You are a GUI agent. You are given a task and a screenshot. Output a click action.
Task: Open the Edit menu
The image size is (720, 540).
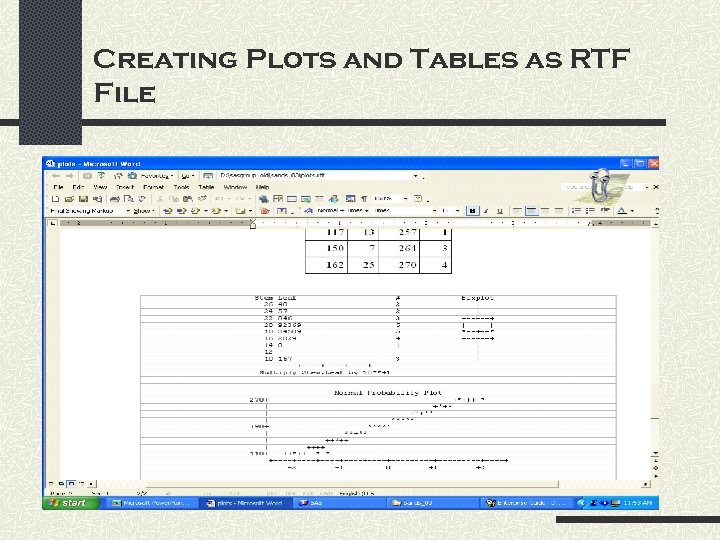pyautogui.click(x=78, y=187)
